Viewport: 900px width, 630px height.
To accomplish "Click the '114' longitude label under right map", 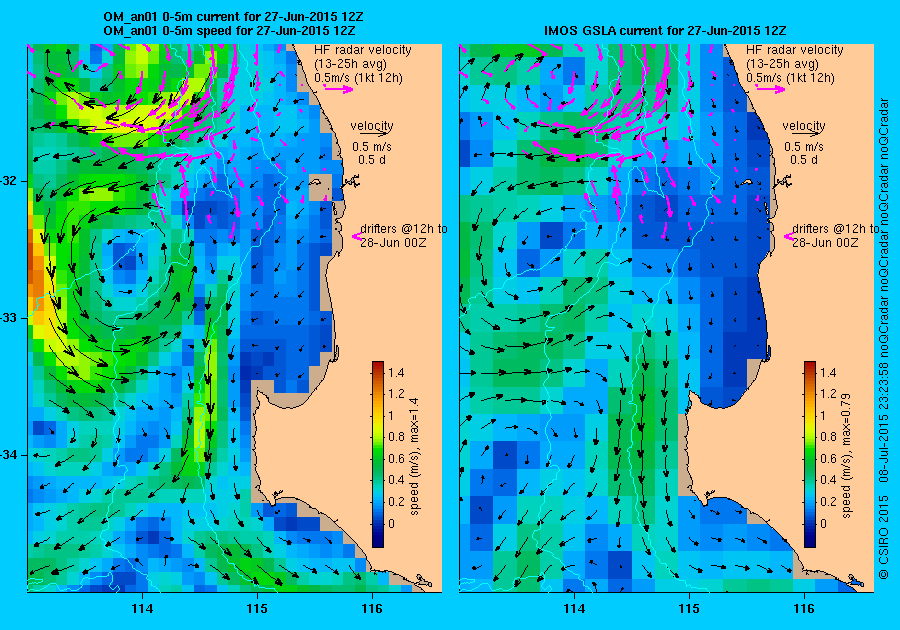I will (x=574, y=609).
